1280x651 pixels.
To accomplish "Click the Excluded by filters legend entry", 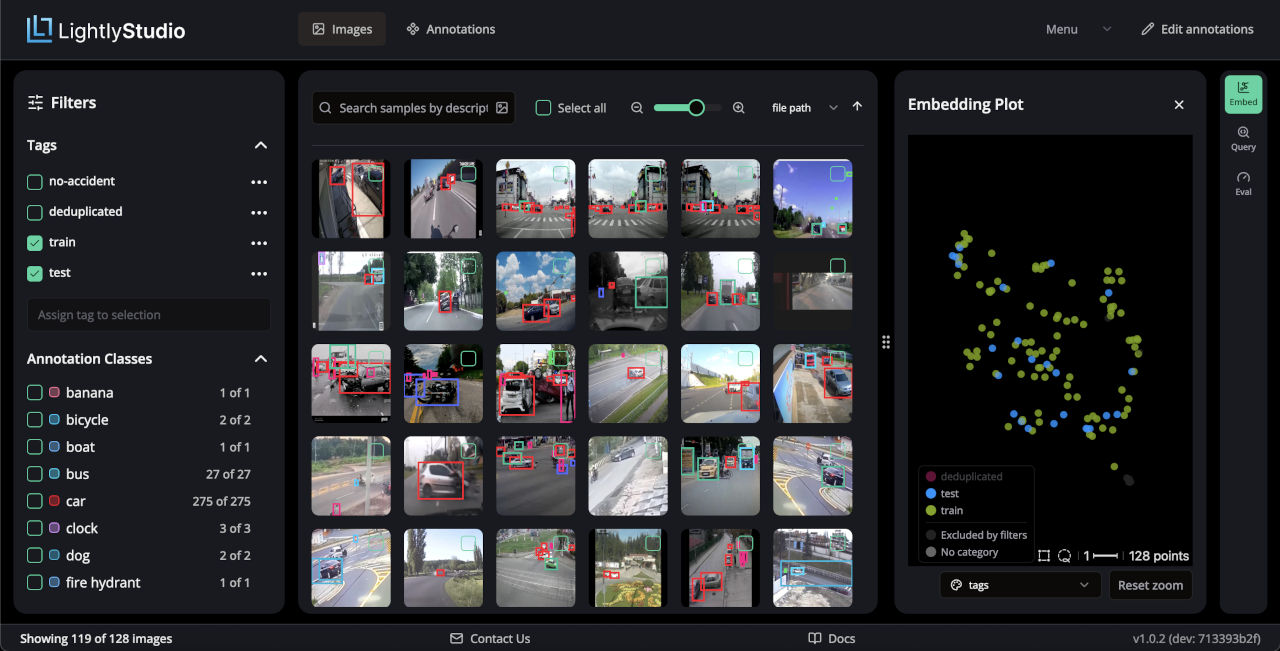I will pos(976,535).
